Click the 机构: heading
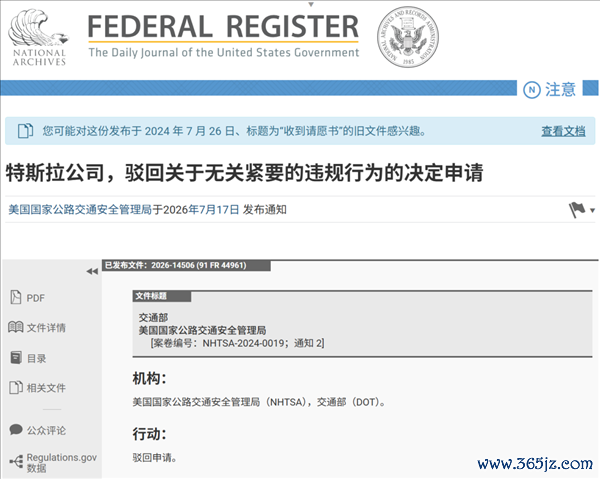Screen dimensions: 600x479 [150, 379]
